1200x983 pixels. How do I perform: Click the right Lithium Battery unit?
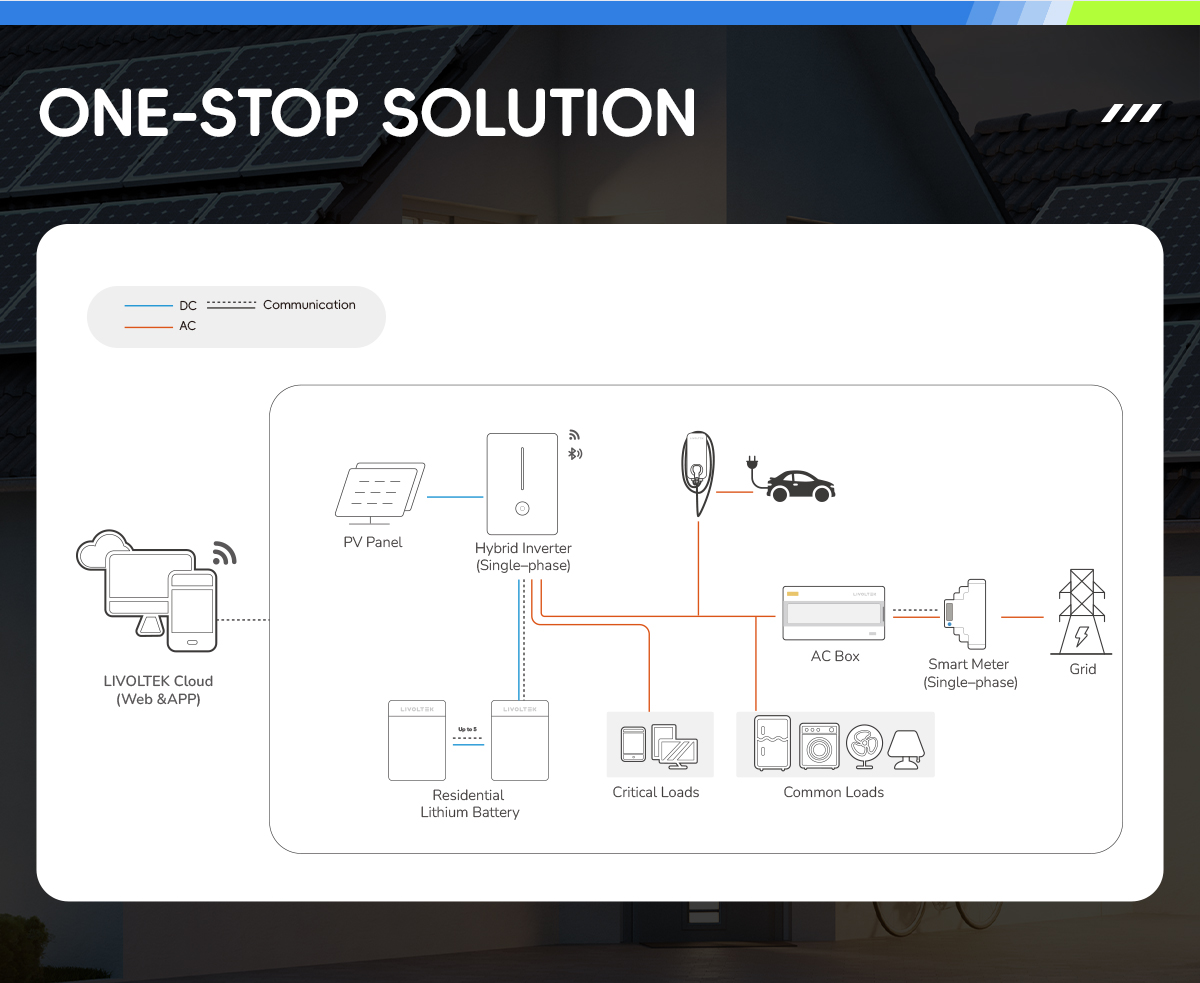[520, 740]
